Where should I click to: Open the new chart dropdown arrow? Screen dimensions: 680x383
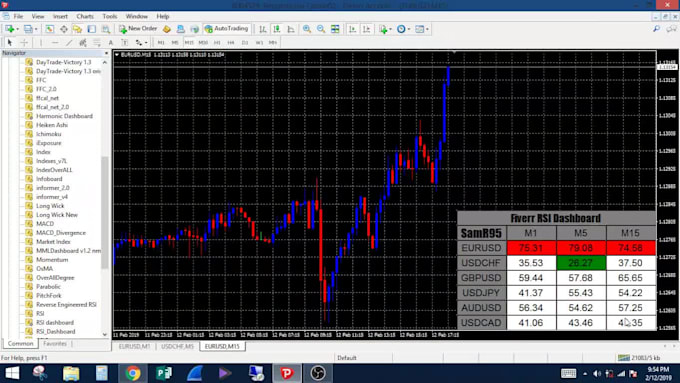[x=17, y=29]
